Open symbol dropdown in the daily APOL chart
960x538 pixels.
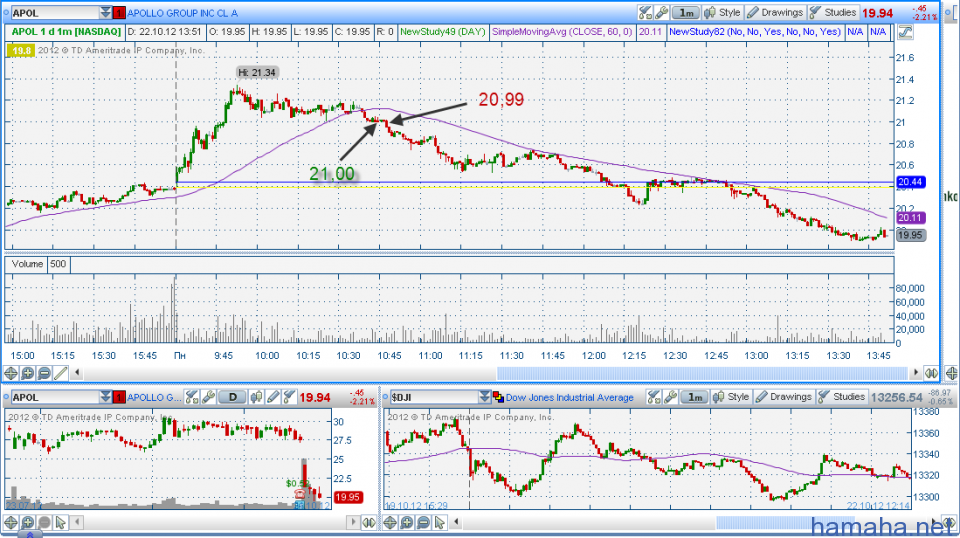(105, 397)
